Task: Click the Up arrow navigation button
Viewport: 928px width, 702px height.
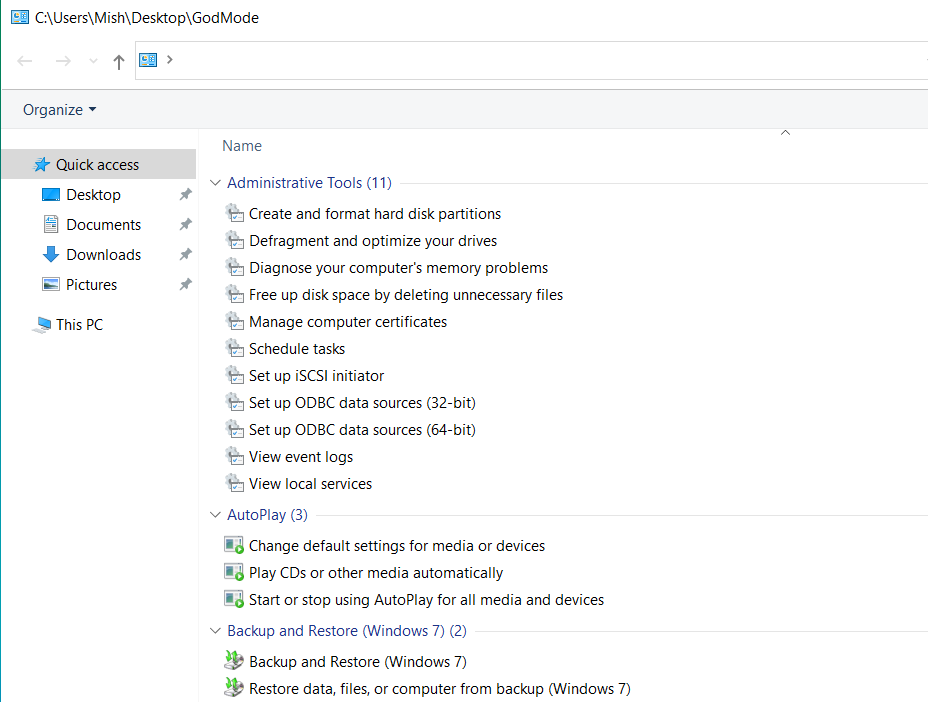Action: (x=119, y=61)
